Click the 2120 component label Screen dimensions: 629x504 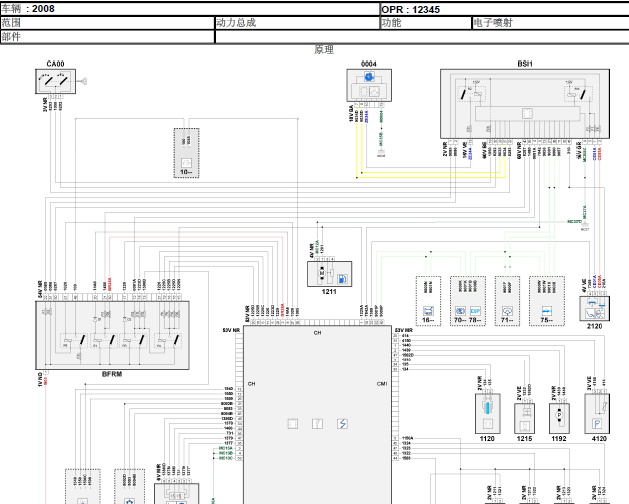click(x=595, y=326)
